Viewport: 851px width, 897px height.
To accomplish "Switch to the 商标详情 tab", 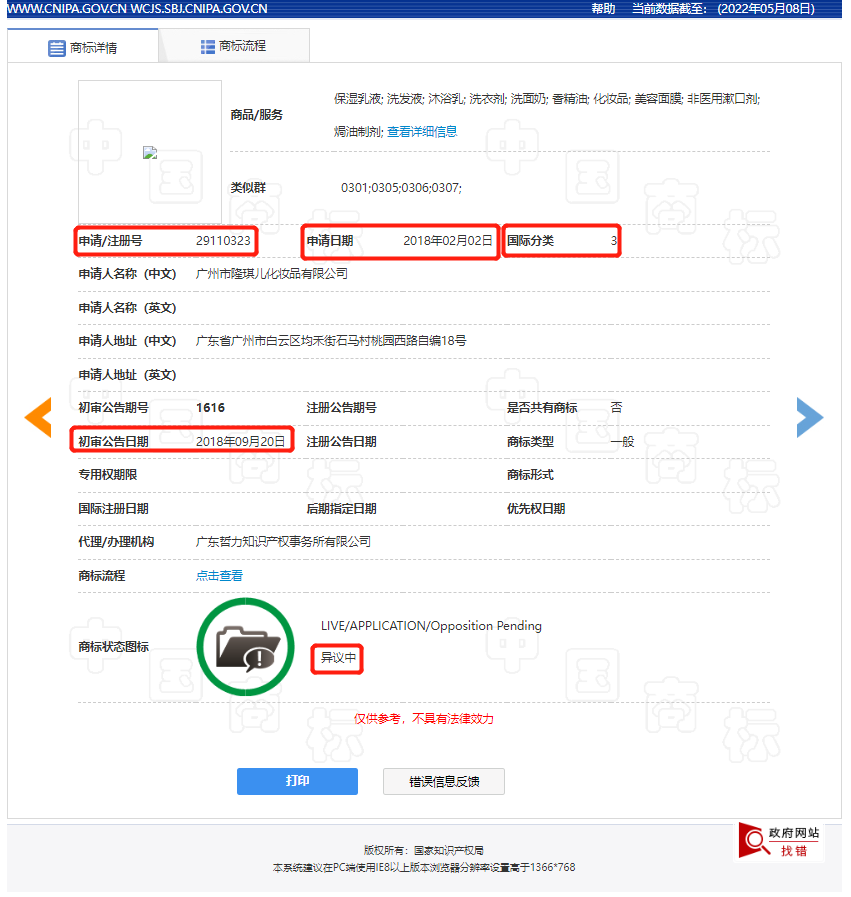I will pyautogui.click(x=83, y=46).
